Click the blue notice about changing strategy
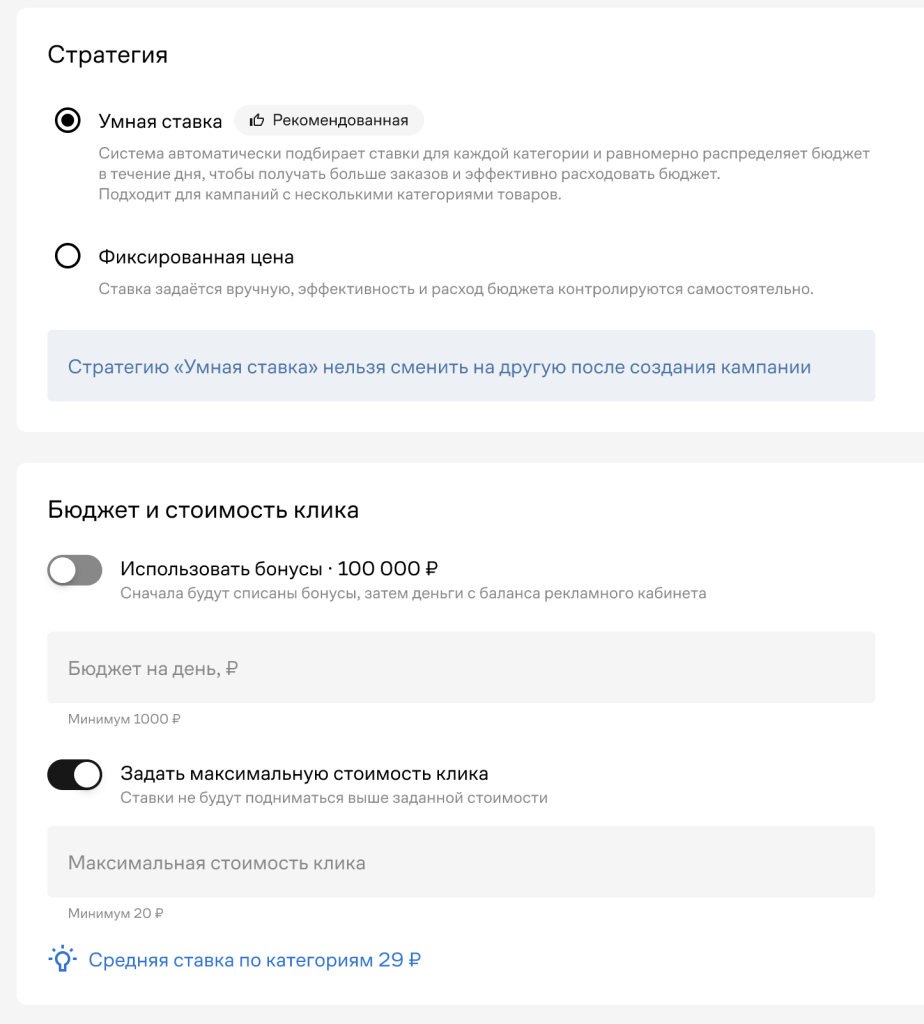The height and width of the screenshot is (1024, 924). (461, 366)
